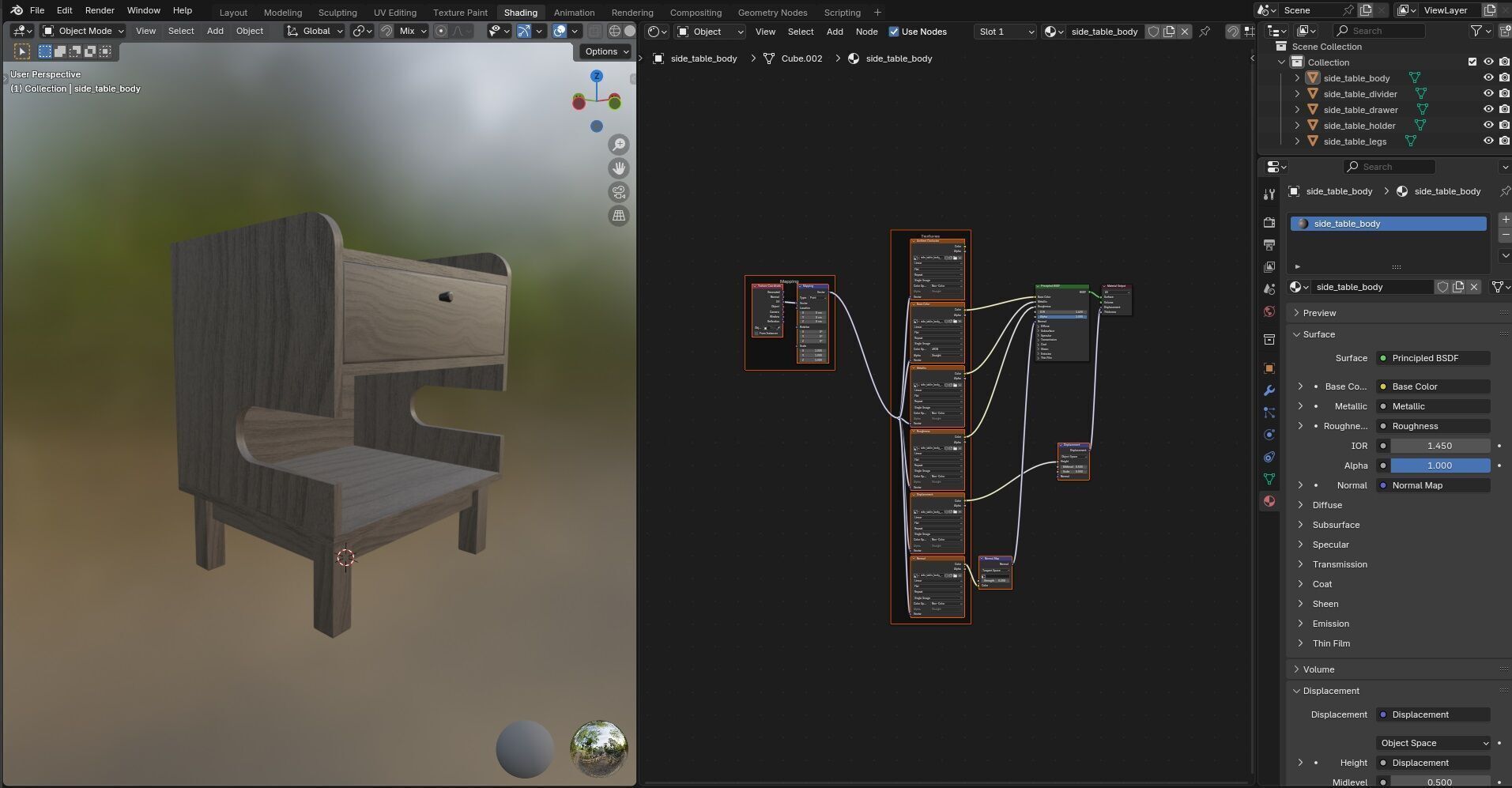Expand the Subsurface panel
This screenshot has width=1512, height=788.
[1336, 525]
